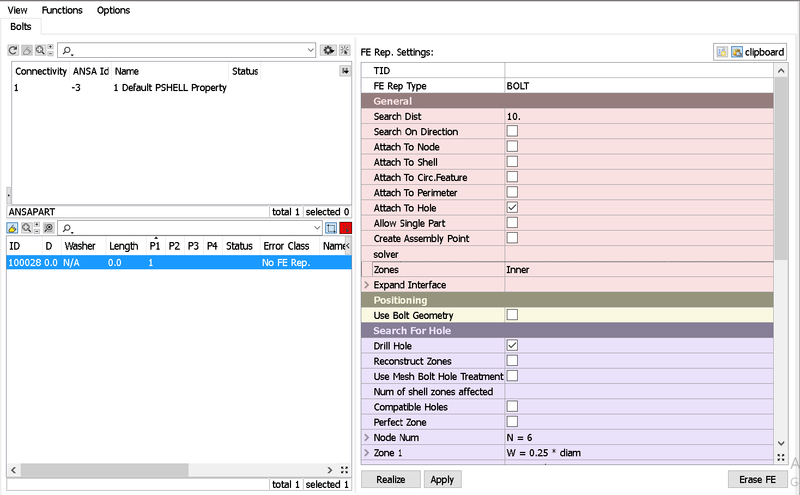The height and width of the screenshot is (495, 800).
Task: Uncheck the Drill Hole checkbox
Action: click(x=512, y=345)
